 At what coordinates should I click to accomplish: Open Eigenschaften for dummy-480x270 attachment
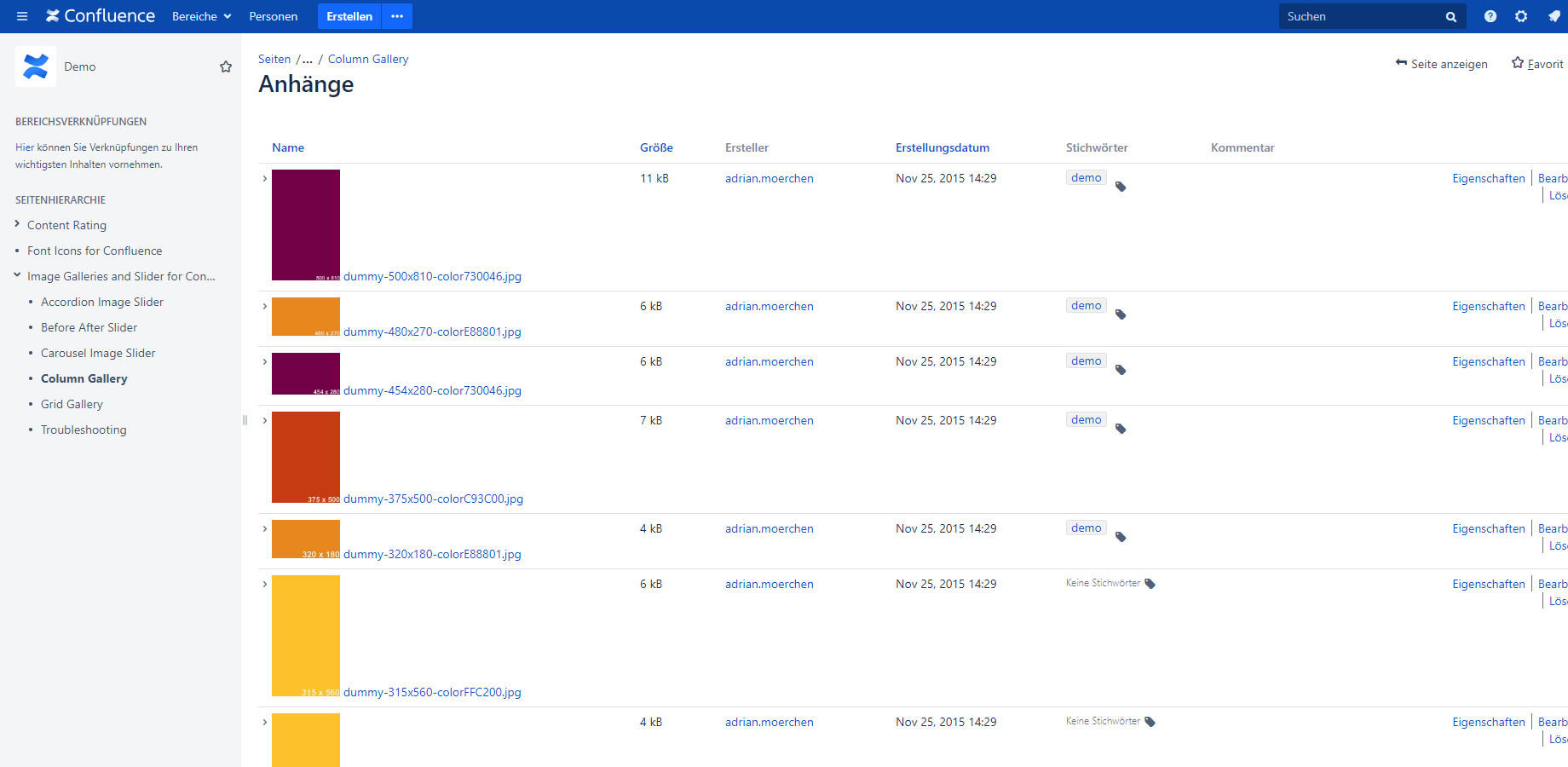point(1488,306)
